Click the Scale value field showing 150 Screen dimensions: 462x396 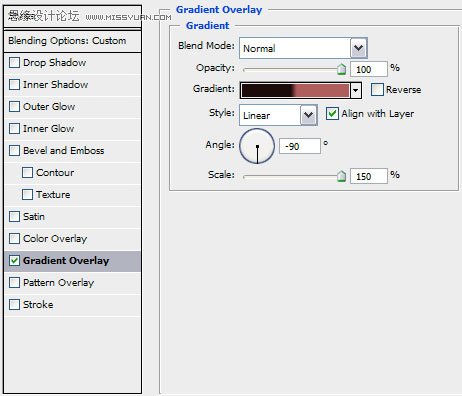click(x=369, y=176)
